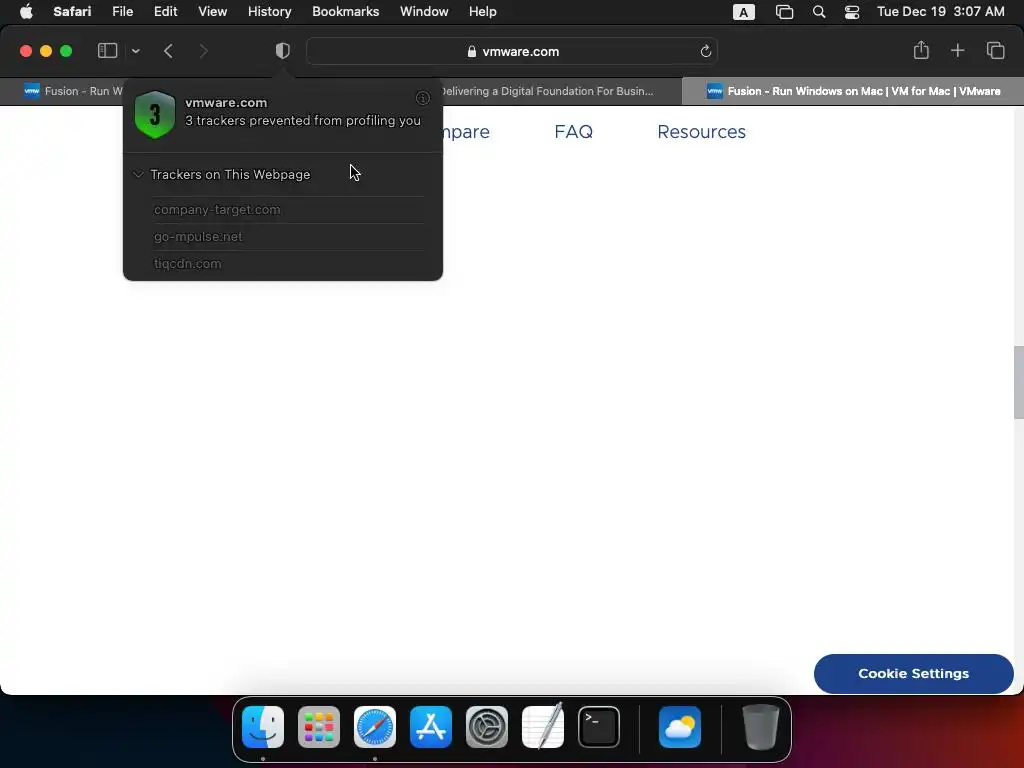Image resolution: width=1024 pixels, height=768 pixels.
Task: Click the input source A icon in menu bar
Action: point(743,12)
